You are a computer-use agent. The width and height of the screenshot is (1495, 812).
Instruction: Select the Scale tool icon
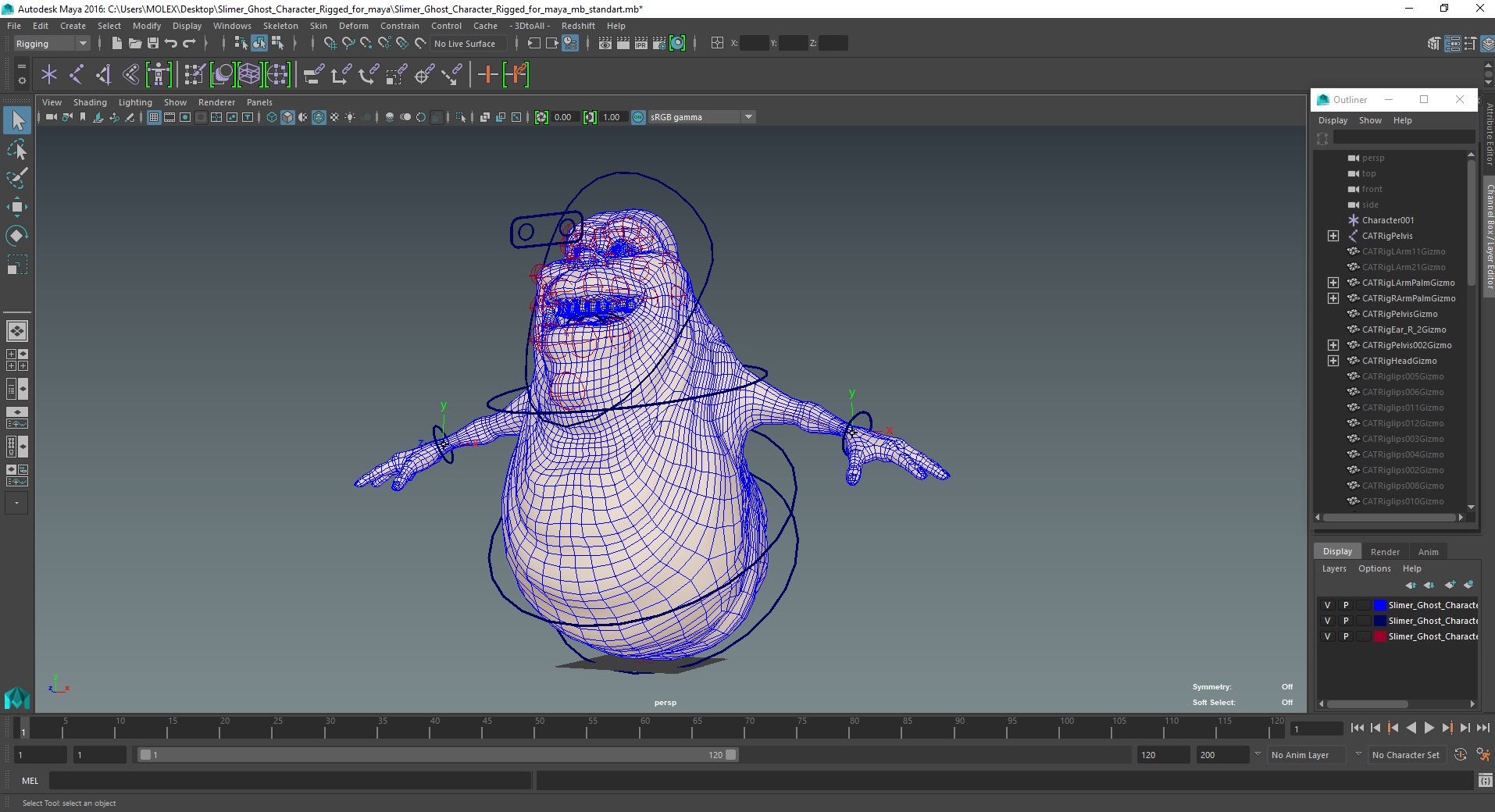point(17,265)
